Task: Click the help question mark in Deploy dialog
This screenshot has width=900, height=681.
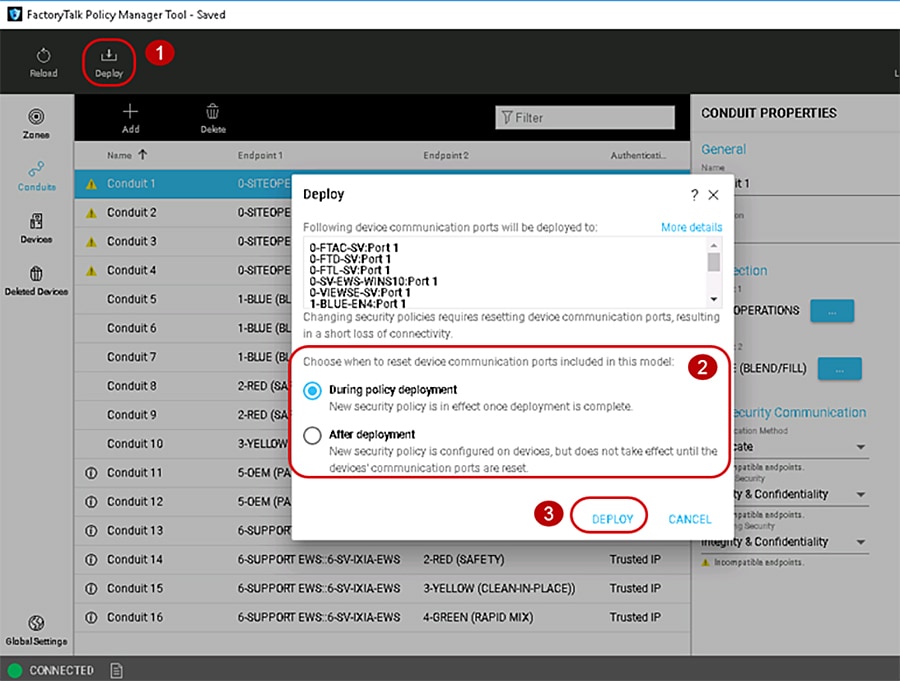Action: (x=695, y=195)
